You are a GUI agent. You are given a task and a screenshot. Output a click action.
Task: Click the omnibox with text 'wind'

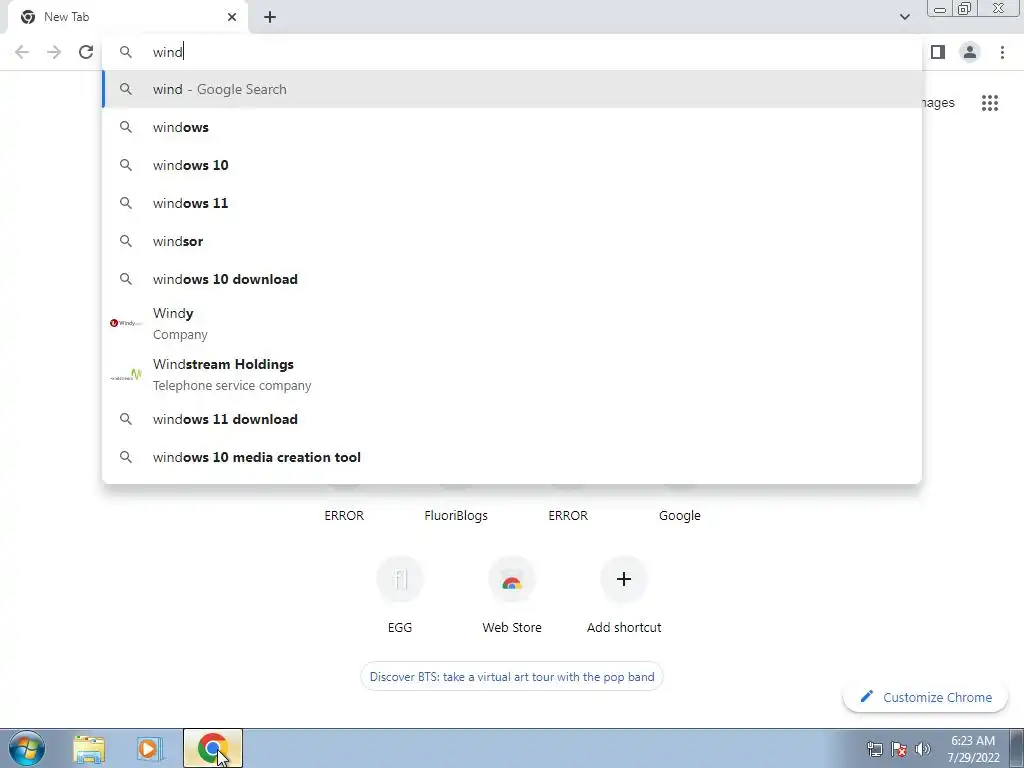(x=512, y=52)
